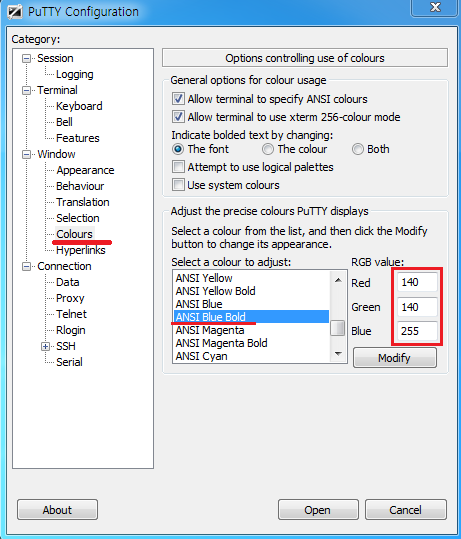
Task: Expand the SSH tree node
Action: (45, 346)
